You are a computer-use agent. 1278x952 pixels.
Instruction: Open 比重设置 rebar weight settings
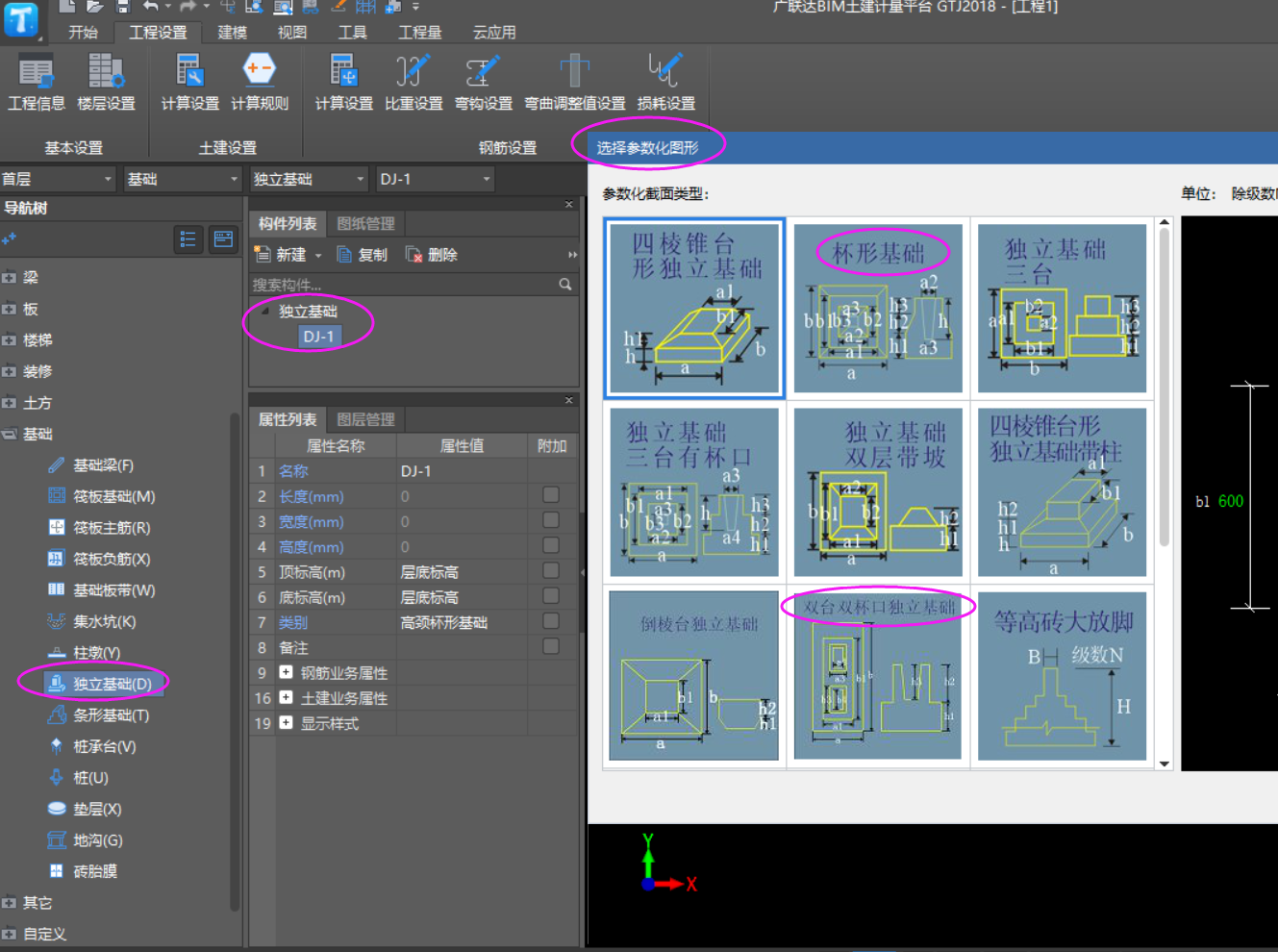(413, 83)
